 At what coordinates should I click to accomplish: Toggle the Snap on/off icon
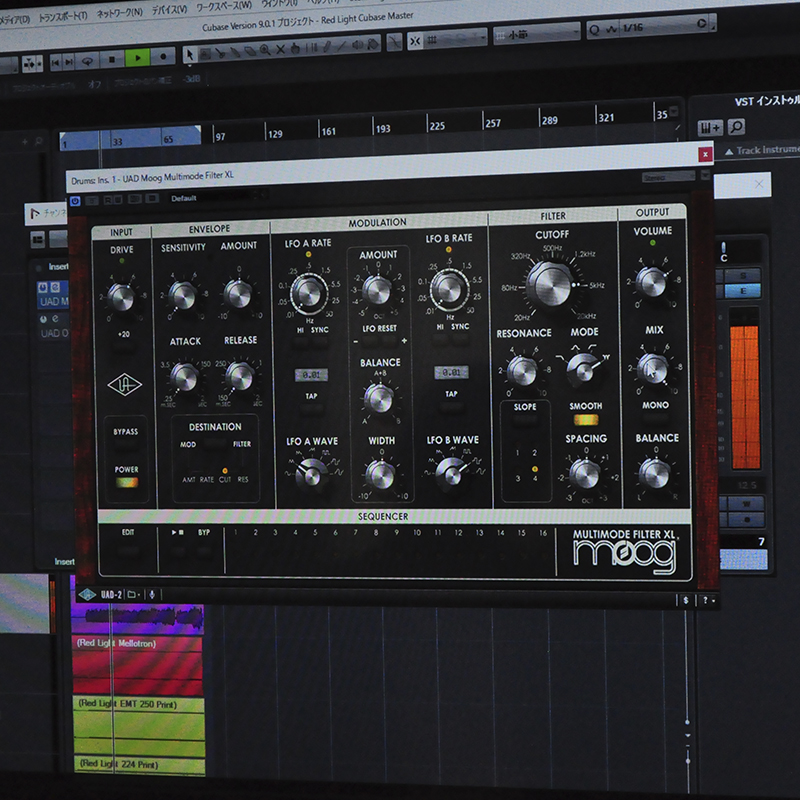point(415,41)
